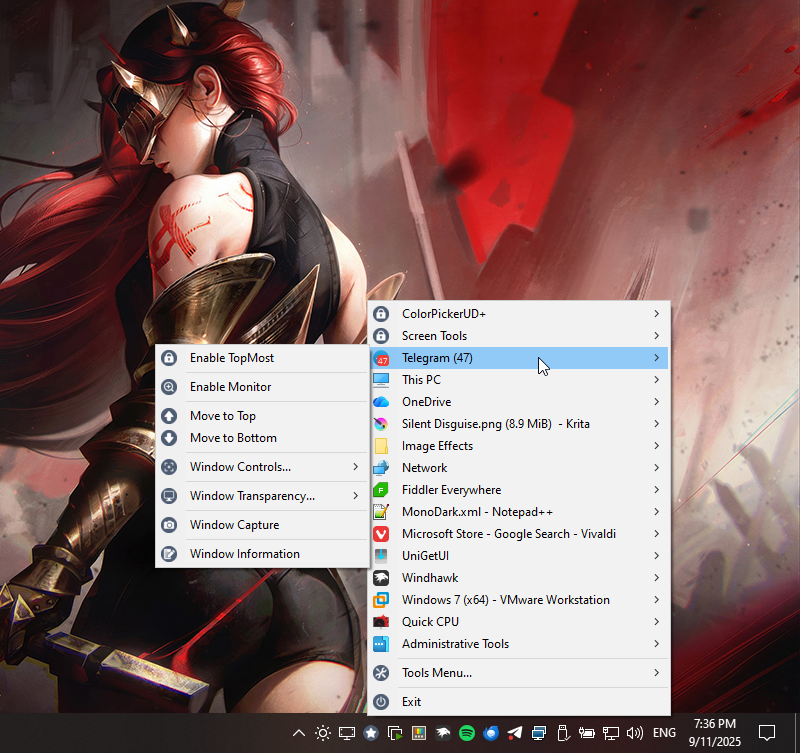Click the Spotify icon in system tray
Viewport: 800px width, 753px height.
[x=466, y=733]
